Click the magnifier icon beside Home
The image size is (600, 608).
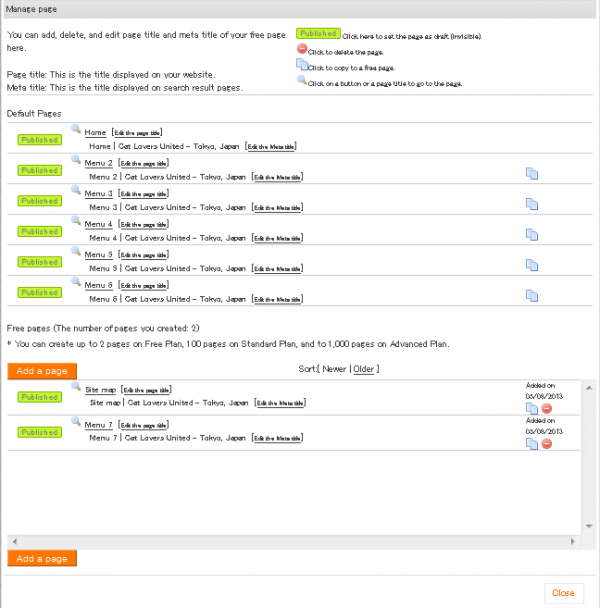(x=76, y=130)
